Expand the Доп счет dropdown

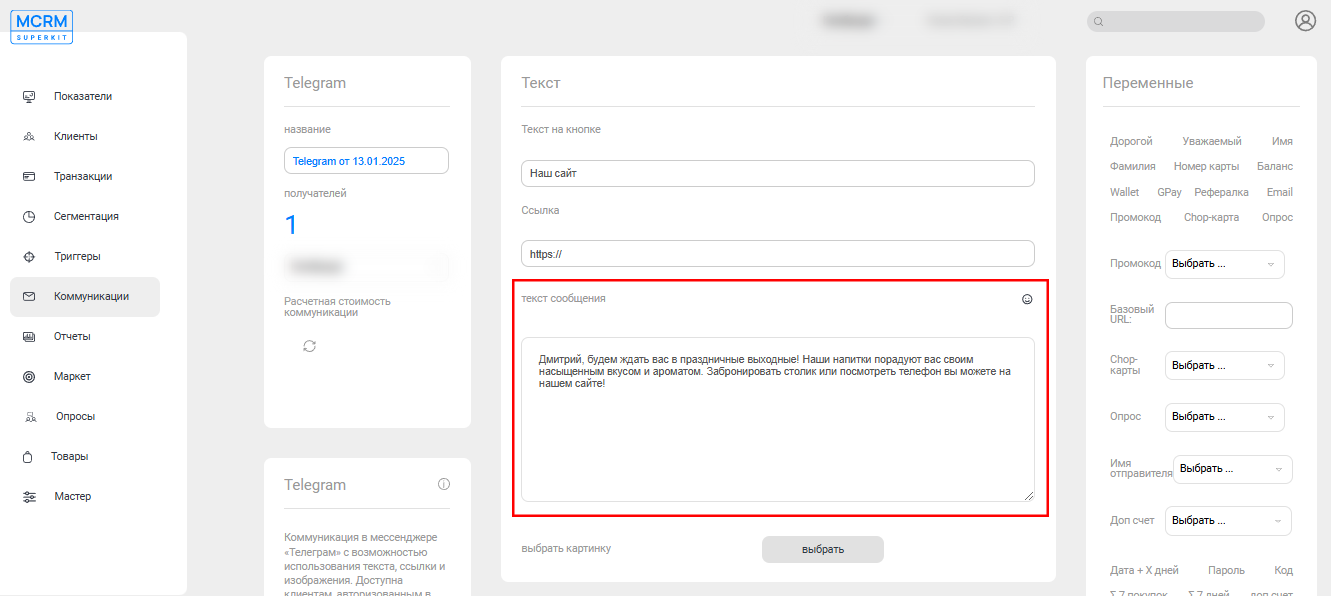click(1229, 521)
